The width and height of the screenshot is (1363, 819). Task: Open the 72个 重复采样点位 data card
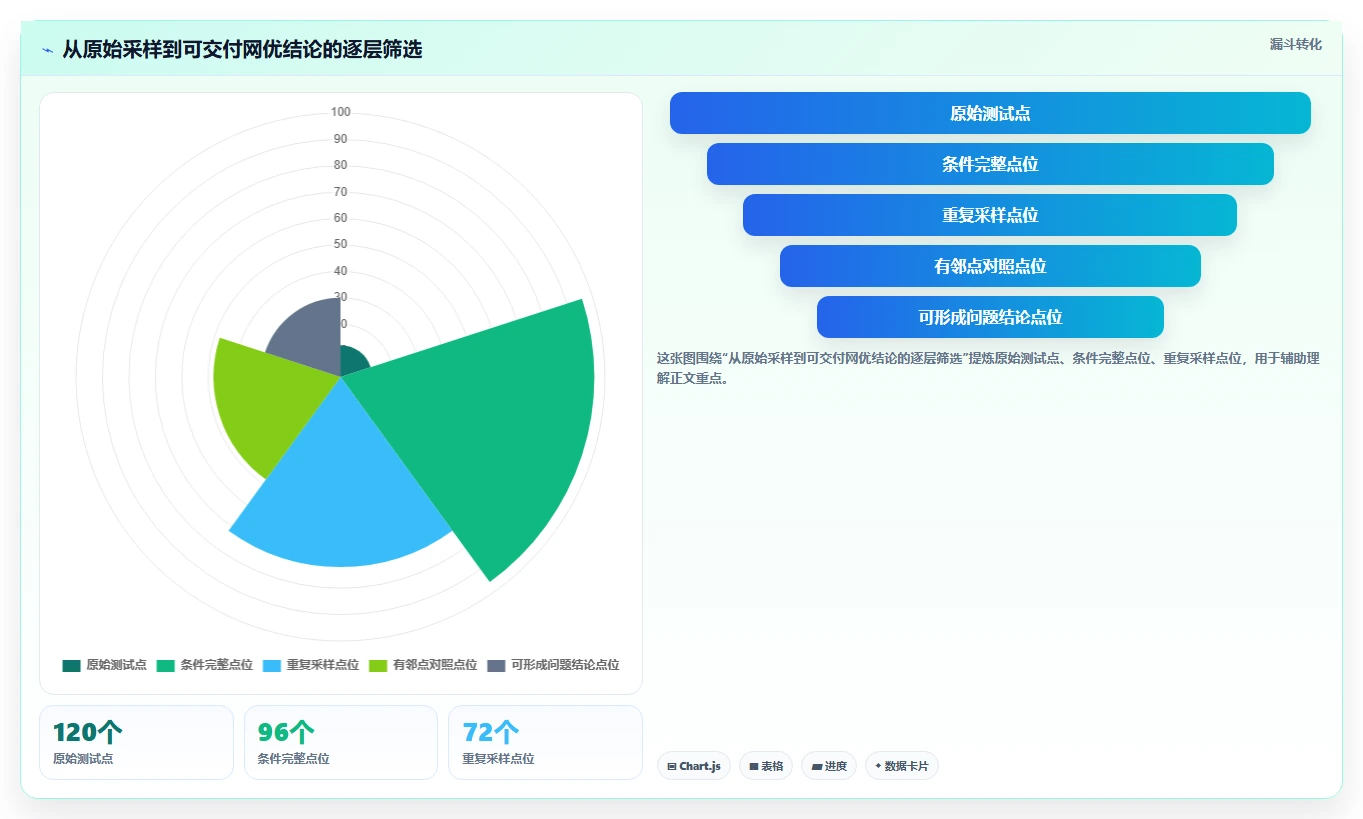point(545,742)
